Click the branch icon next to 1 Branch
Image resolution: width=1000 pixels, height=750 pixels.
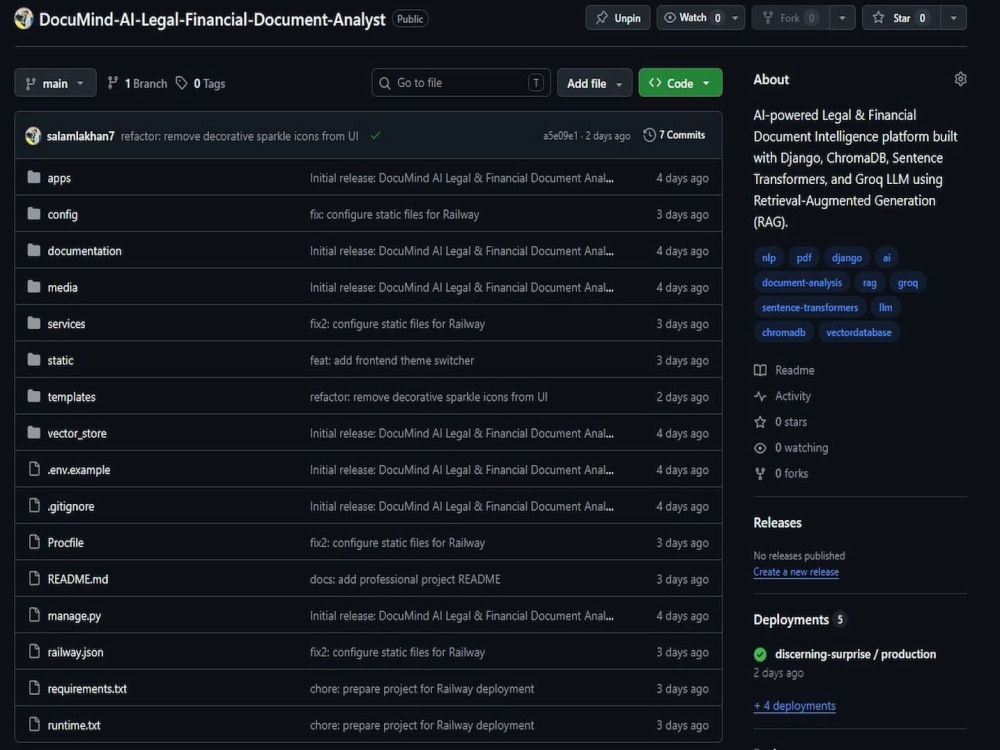click(113, 83)
